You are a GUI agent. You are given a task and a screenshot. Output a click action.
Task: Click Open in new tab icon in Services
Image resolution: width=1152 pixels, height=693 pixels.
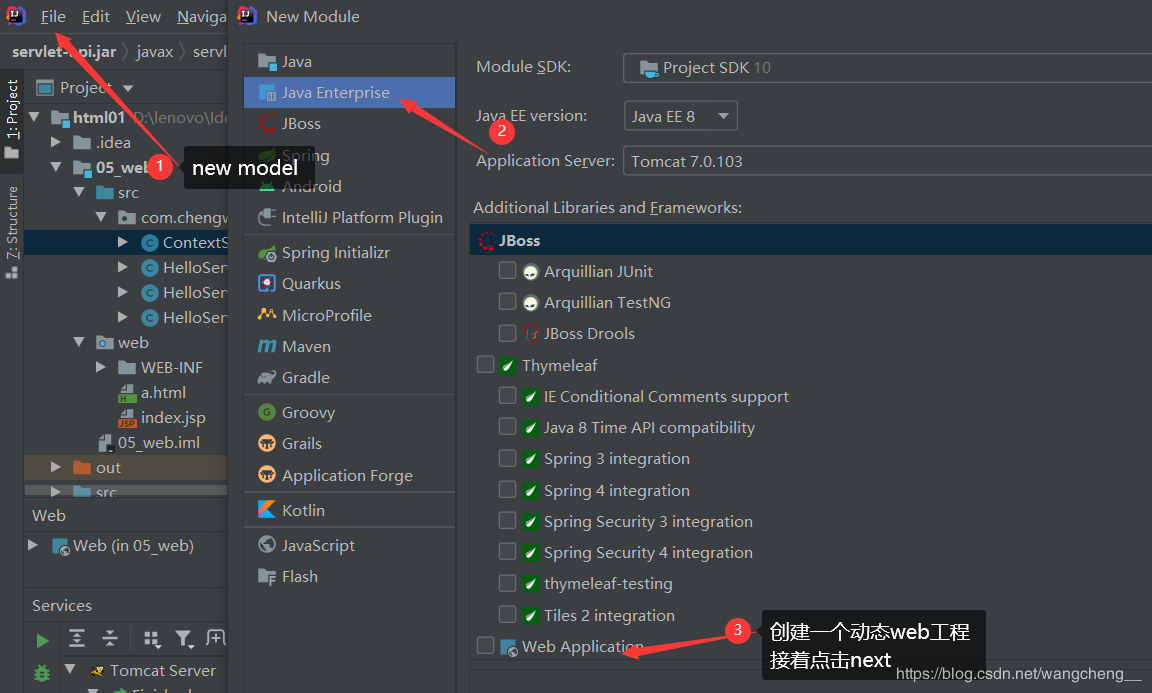(x=216, y=637)
